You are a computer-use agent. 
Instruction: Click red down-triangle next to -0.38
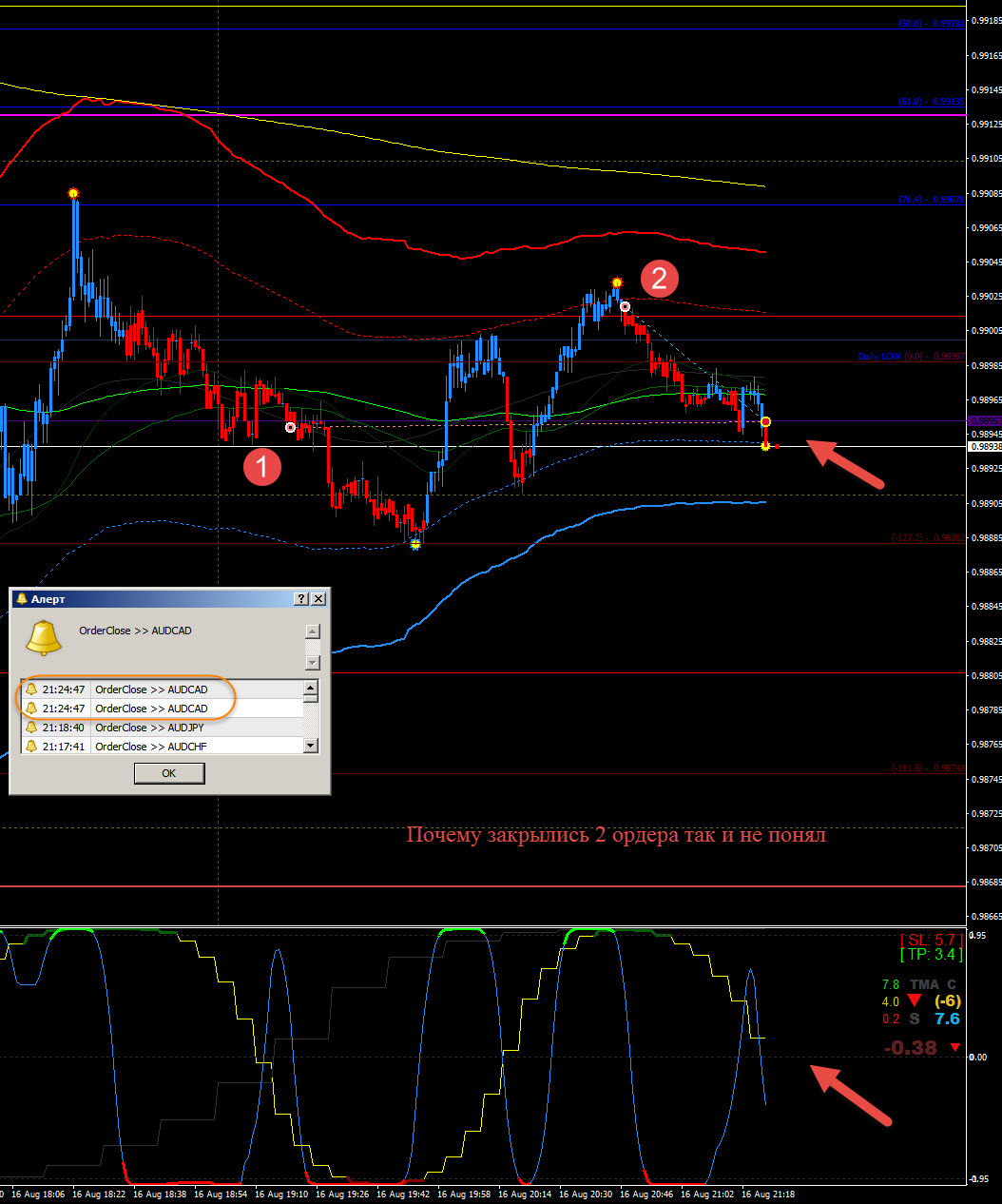pyautogui.click(x=955, y=1047)
